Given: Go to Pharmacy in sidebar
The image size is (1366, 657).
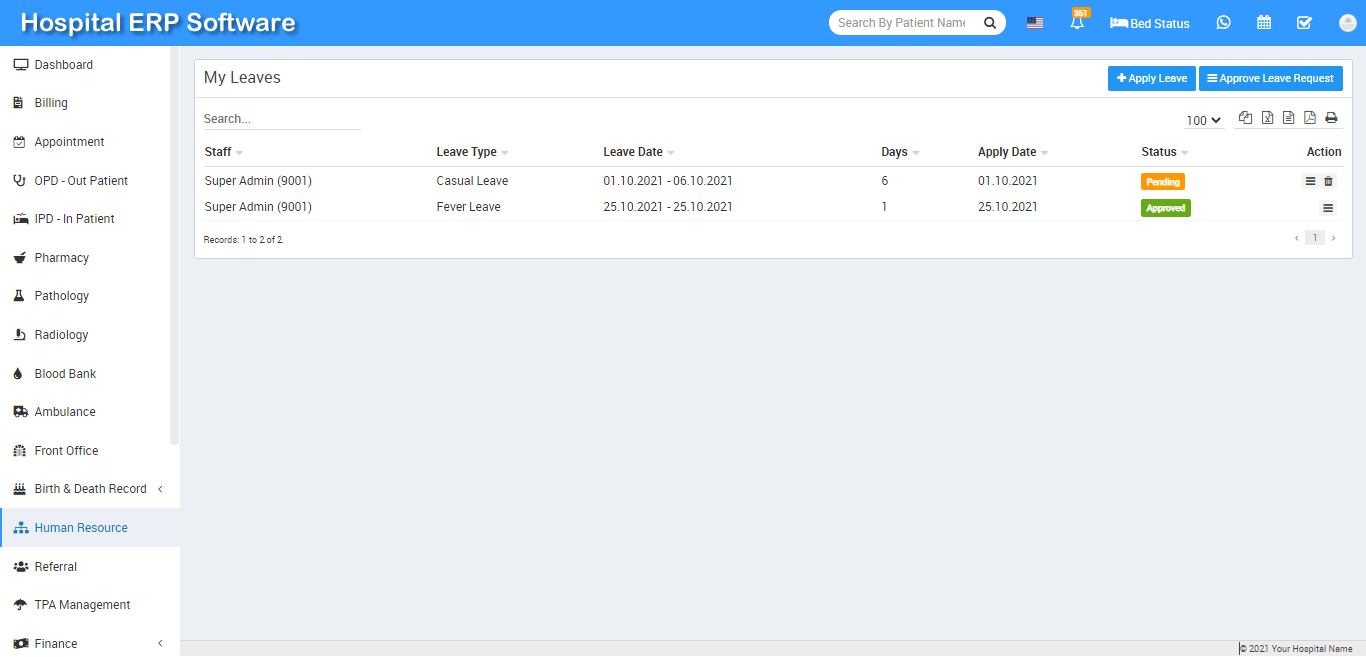Looking at the screenshot, I should (x=61, y=258).
